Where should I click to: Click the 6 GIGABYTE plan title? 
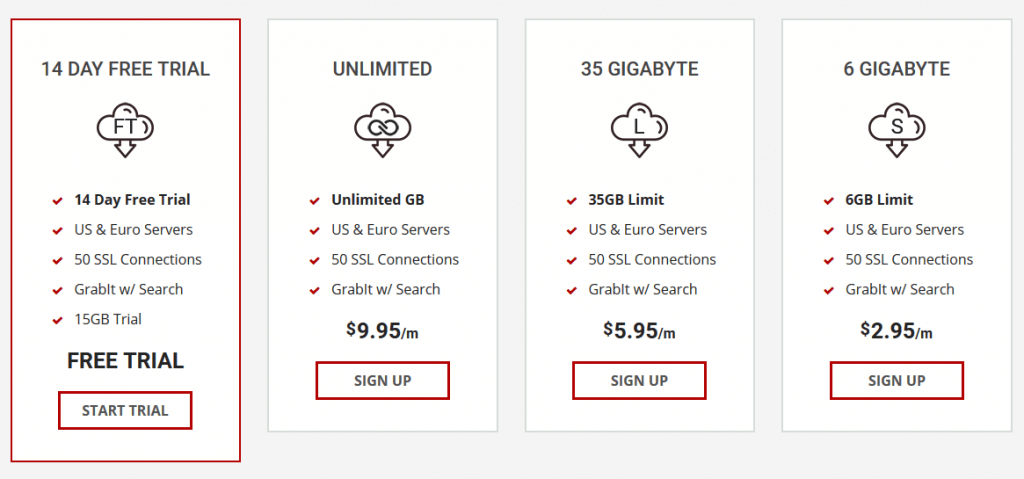pos(896,69)
